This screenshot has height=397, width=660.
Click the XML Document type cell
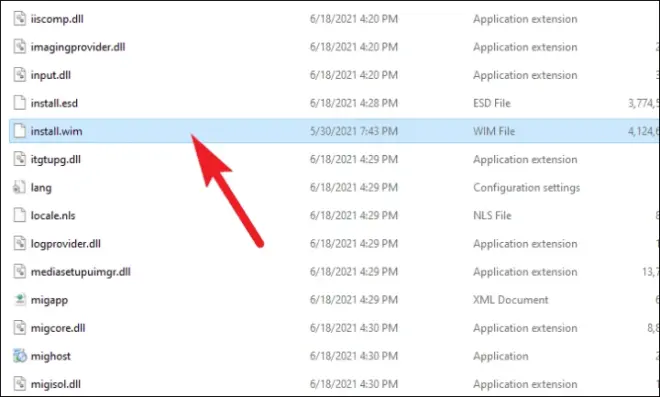click(x=511, y=300)
